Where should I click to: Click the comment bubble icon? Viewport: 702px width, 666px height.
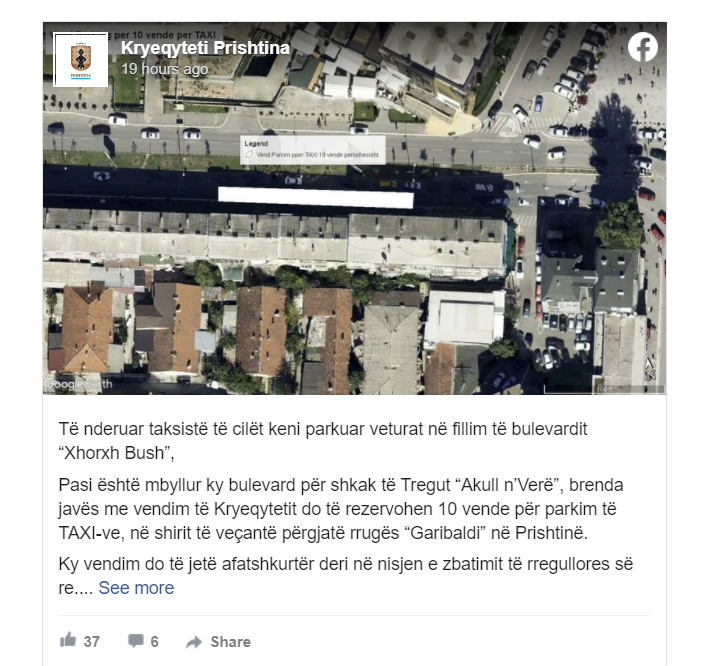coord(136,640)
